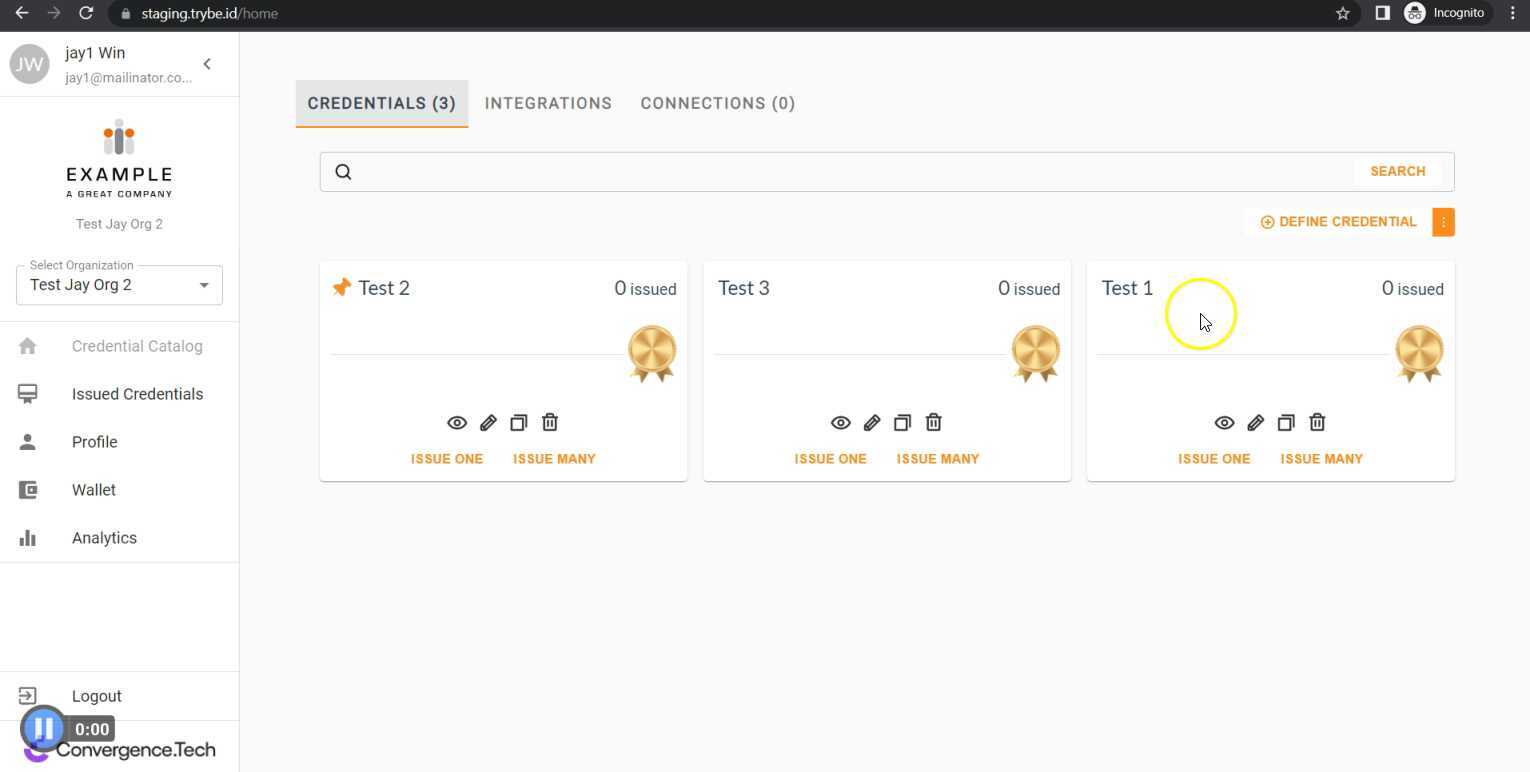Delete the Test 1 credential (trash icon)
Image resolution: width=1530 pixels, height=772 pixels.
tap(1317, 423)
